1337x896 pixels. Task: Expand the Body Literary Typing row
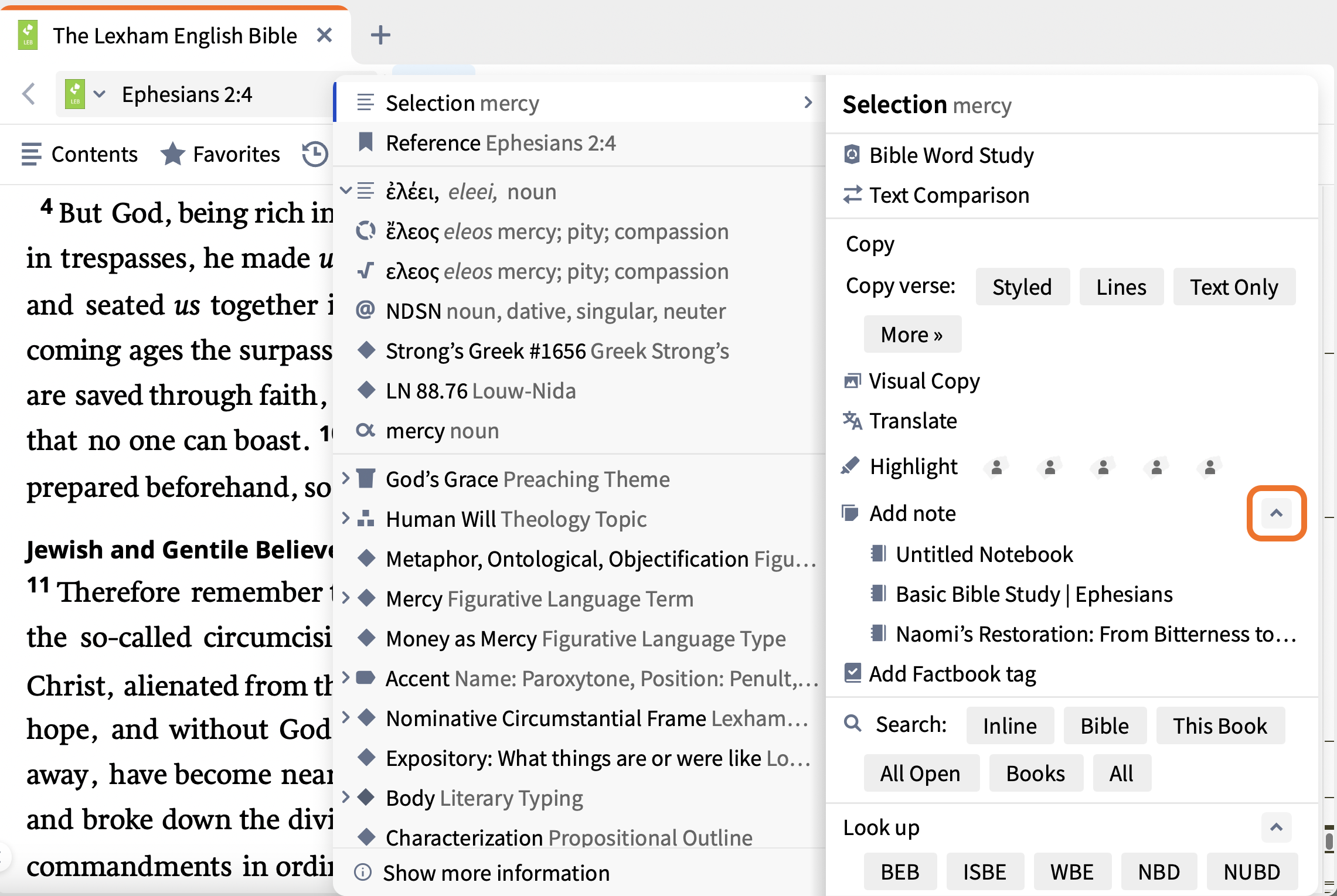(x=346, y=798)
